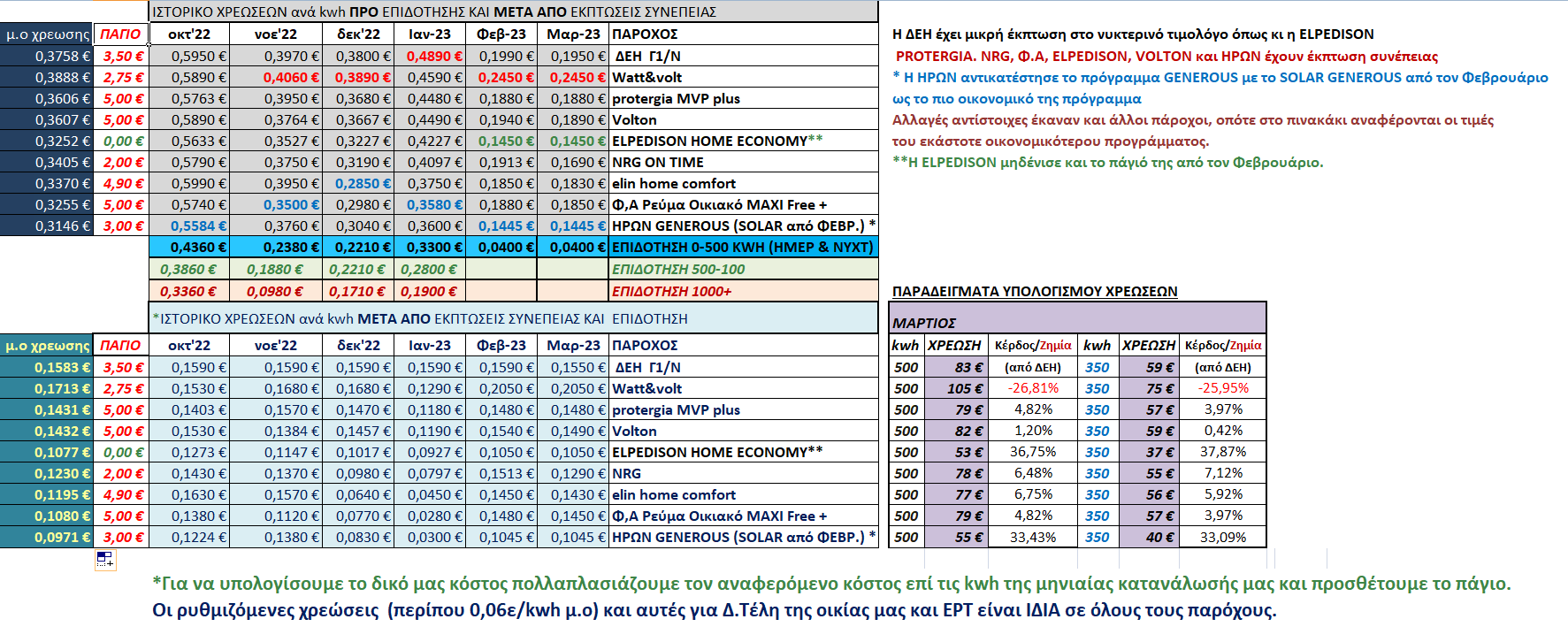Select the subsidy value 0,3300 €
This screenshot has width=1568, height=642.
(430, 247)
